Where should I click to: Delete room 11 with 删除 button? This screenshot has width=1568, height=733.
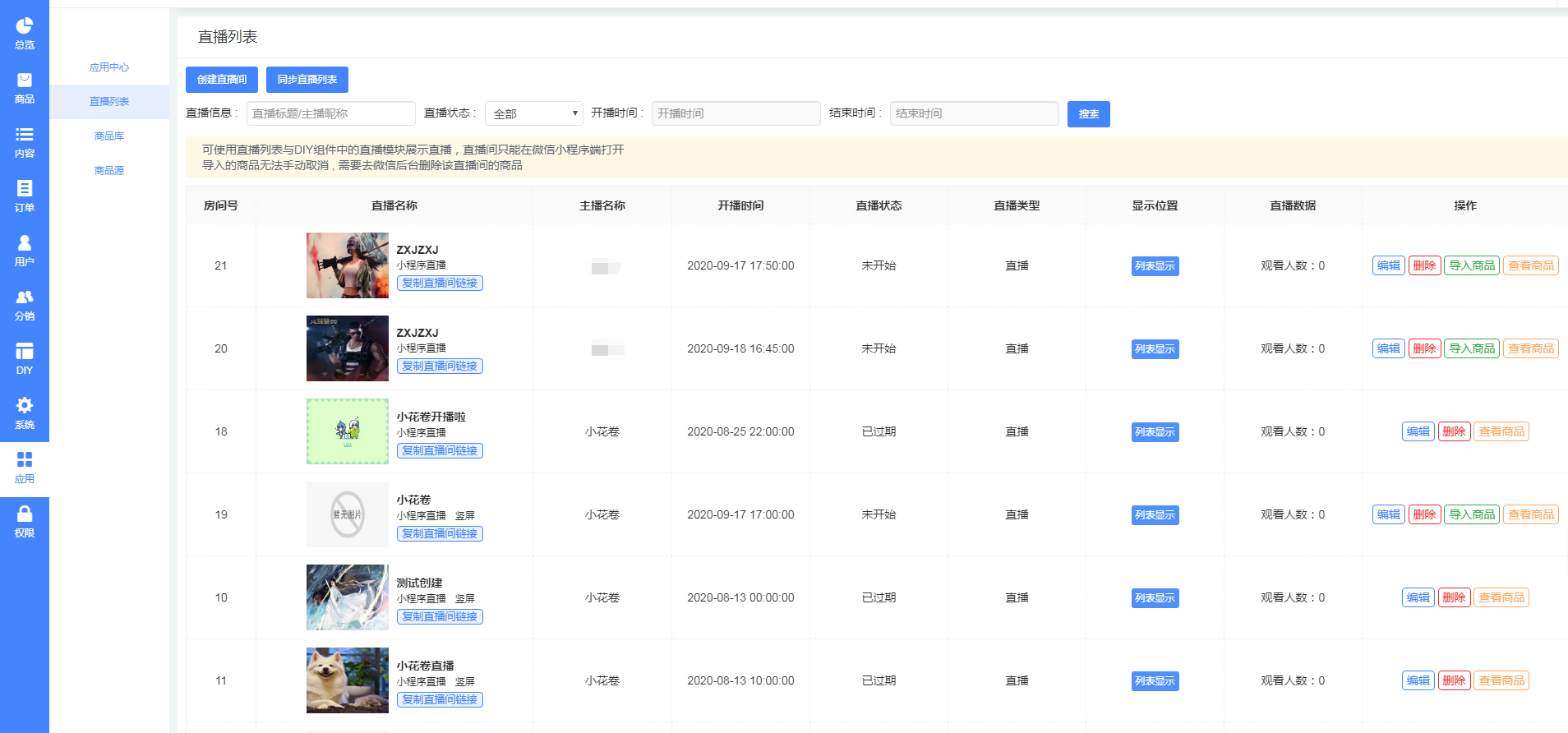pyautogui.click(x=1455, y=680)
